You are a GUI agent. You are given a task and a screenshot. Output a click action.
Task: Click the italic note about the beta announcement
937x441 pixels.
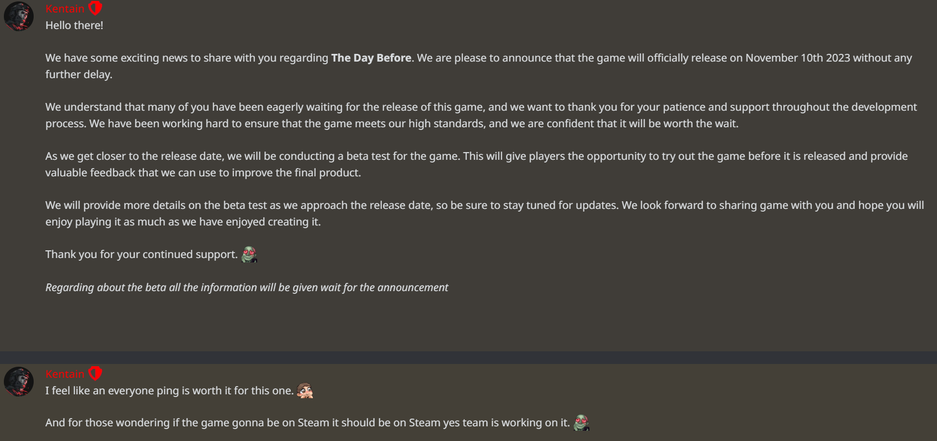tap(246, 287)
